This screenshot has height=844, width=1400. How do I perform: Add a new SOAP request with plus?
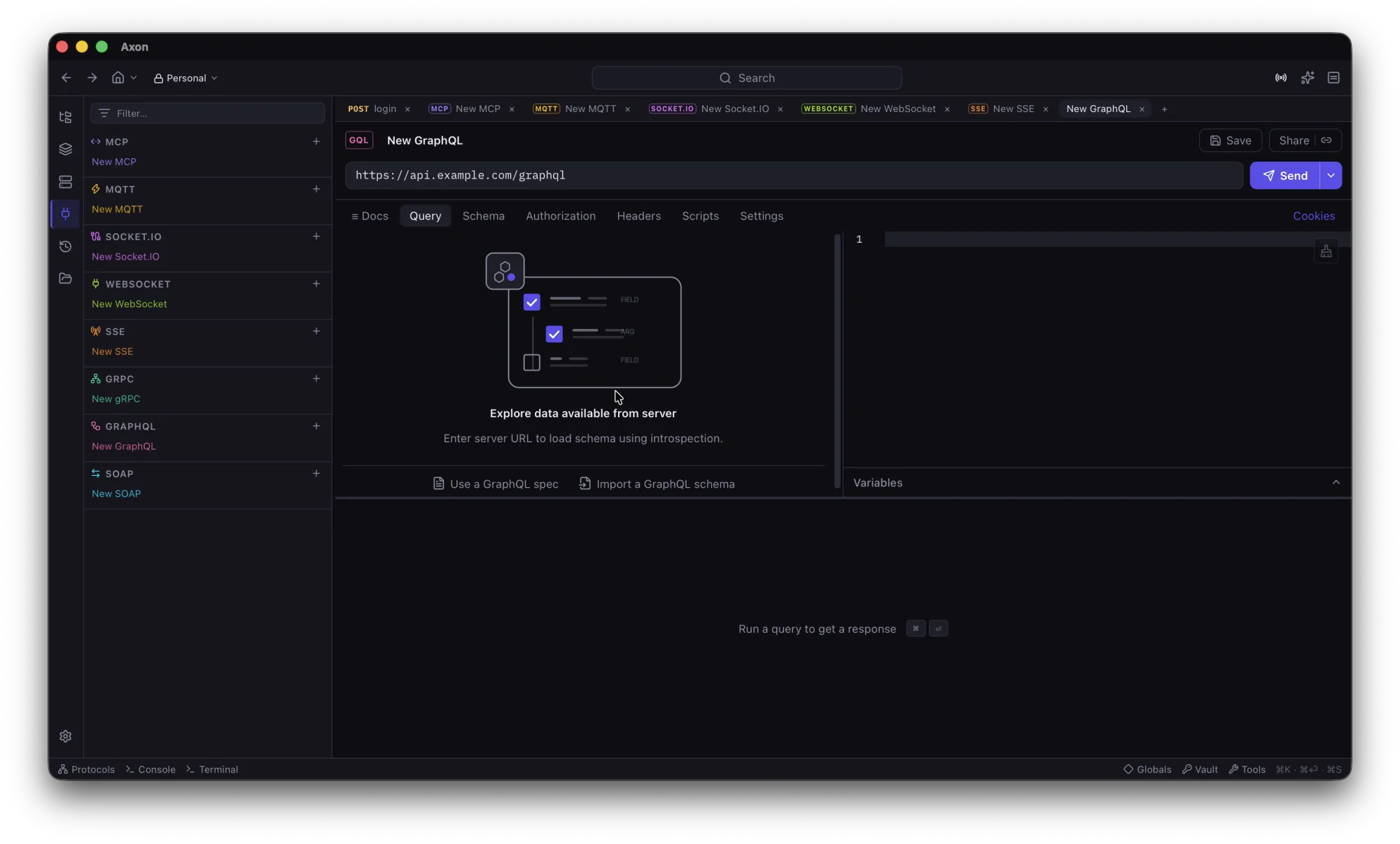click(316, 473)
